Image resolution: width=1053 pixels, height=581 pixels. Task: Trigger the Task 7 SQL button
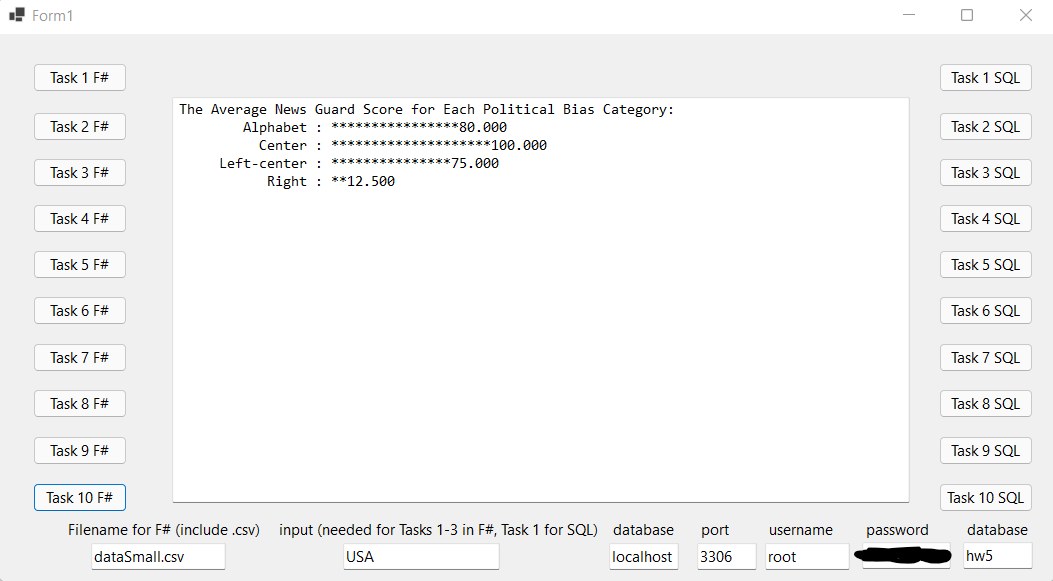pyautogui.click(x=985, y=357)
